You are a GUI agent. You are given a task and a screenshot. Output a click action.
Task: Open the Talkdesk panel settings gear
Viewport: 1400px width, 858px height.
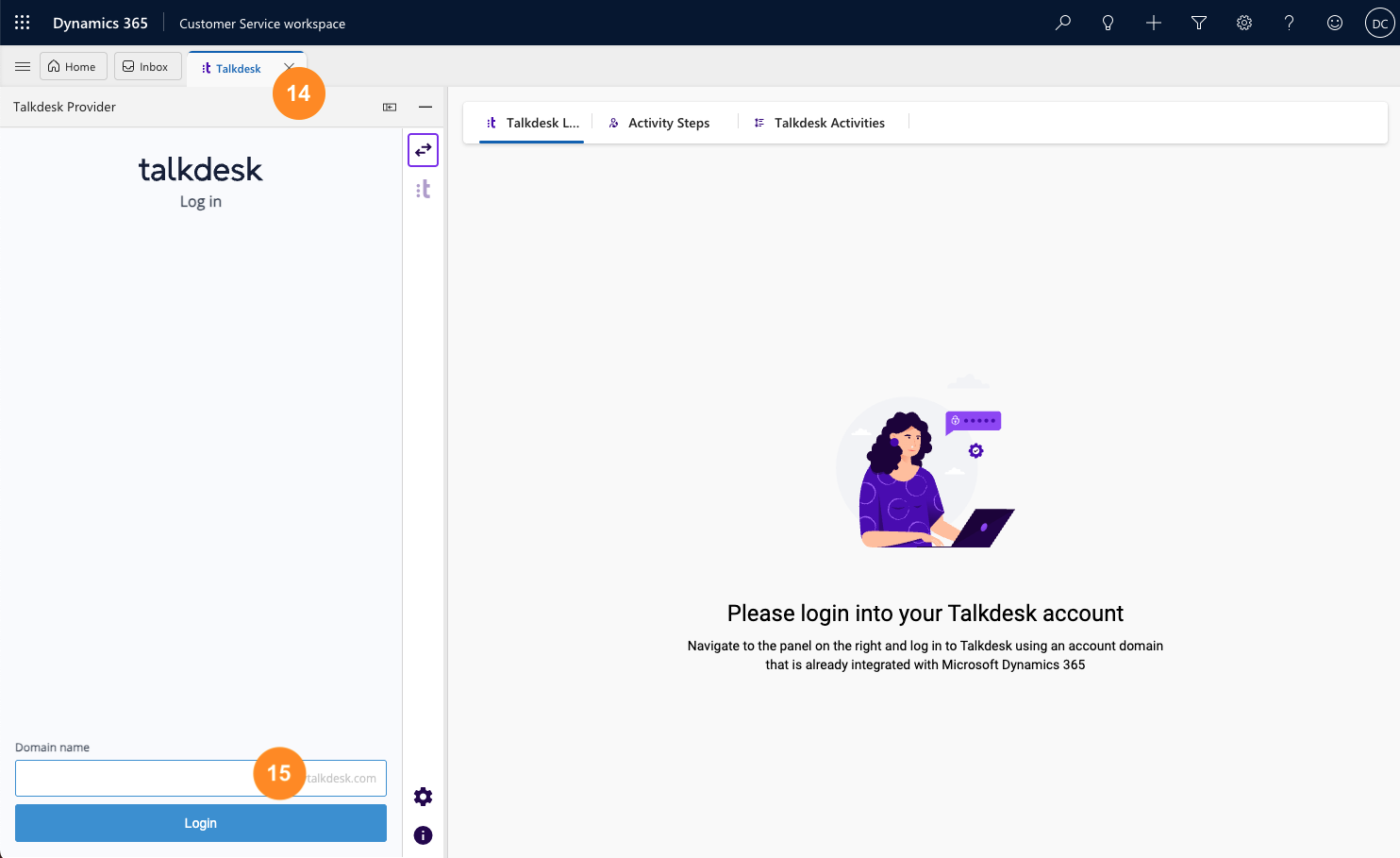[x=424, y=797]
